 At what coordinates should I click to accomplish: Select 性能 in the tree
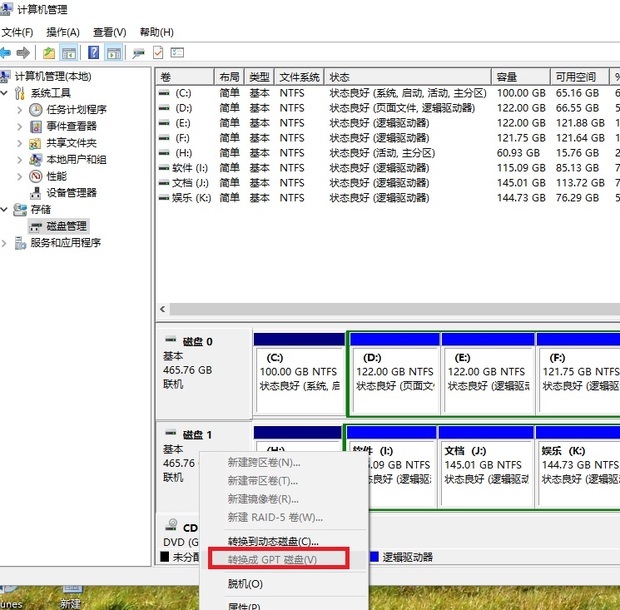point(57,176)
